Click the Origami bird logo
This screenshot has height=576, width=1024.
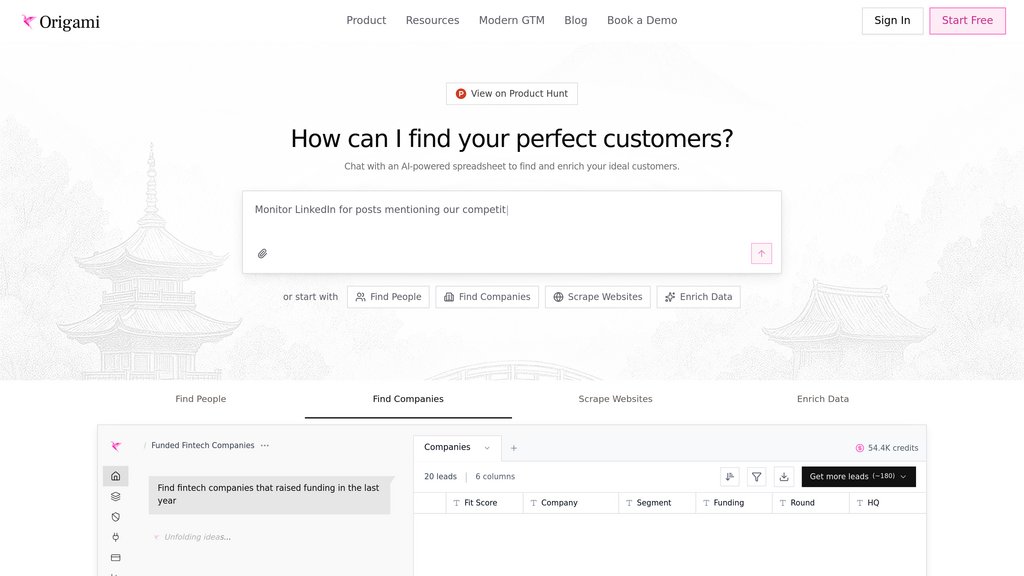(29, 21)
